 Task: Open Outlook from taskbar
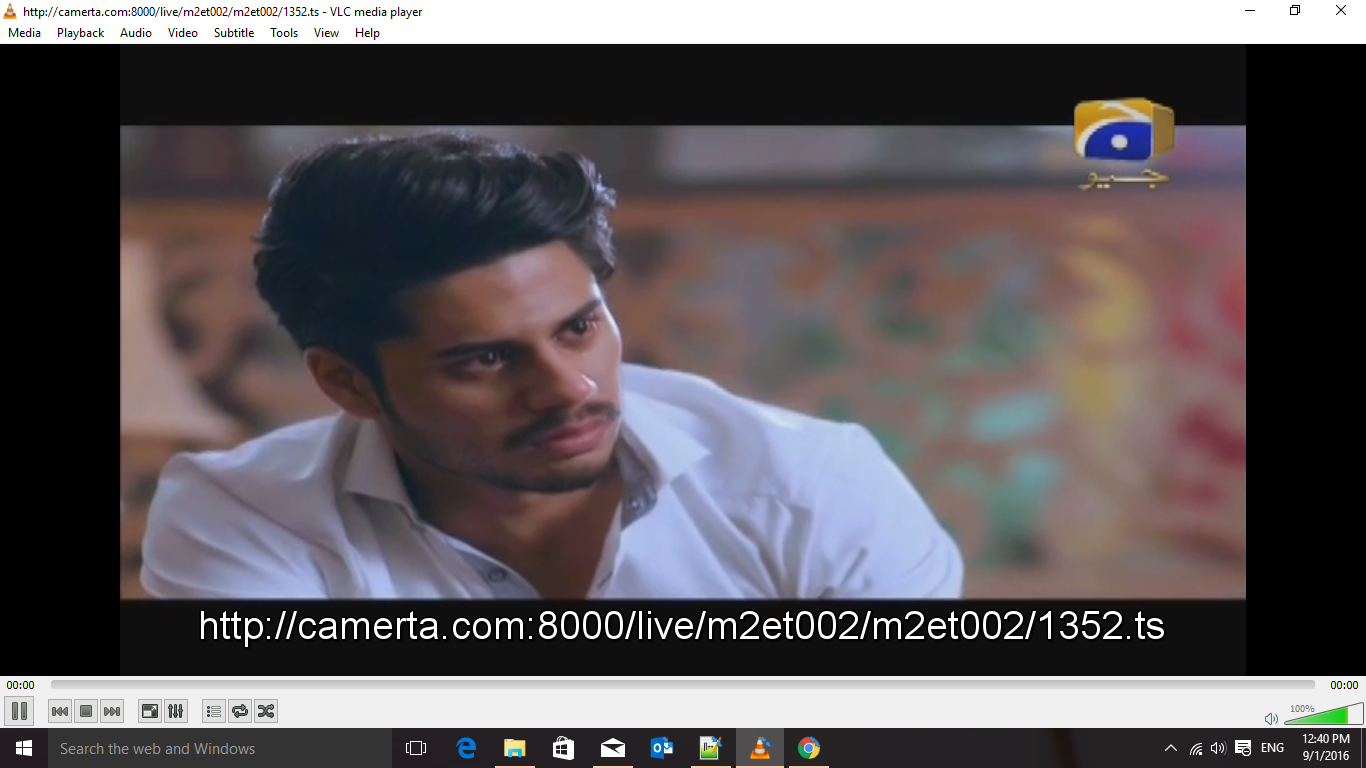(x=661, y=748)
